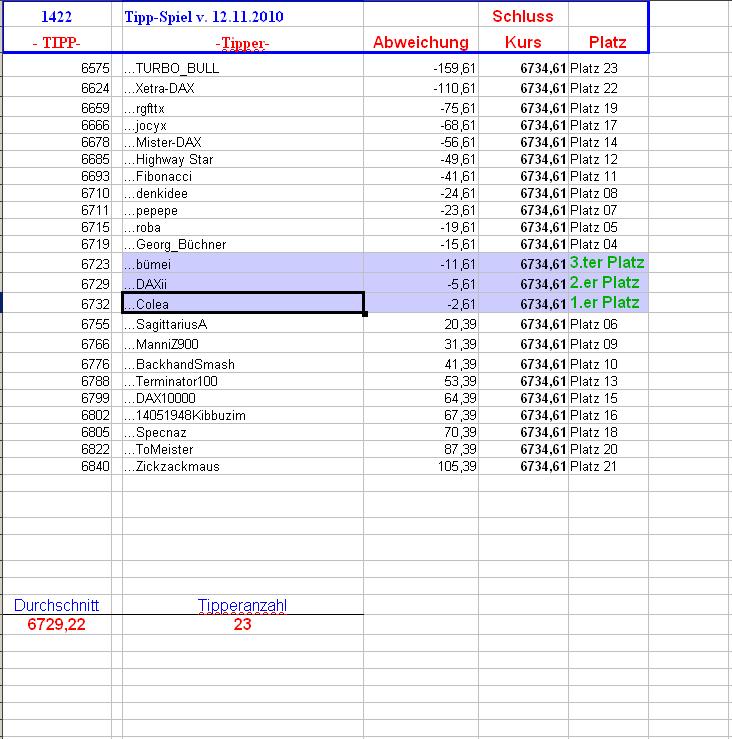Click the deviation value 105,39
Screen dimensions: 732x739
point(457,466)
